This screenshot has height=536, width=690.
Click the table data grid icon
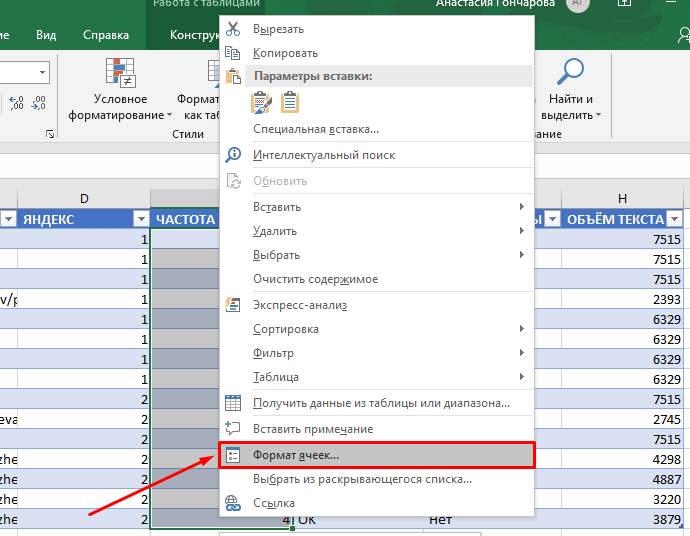[x=233, y=403]
